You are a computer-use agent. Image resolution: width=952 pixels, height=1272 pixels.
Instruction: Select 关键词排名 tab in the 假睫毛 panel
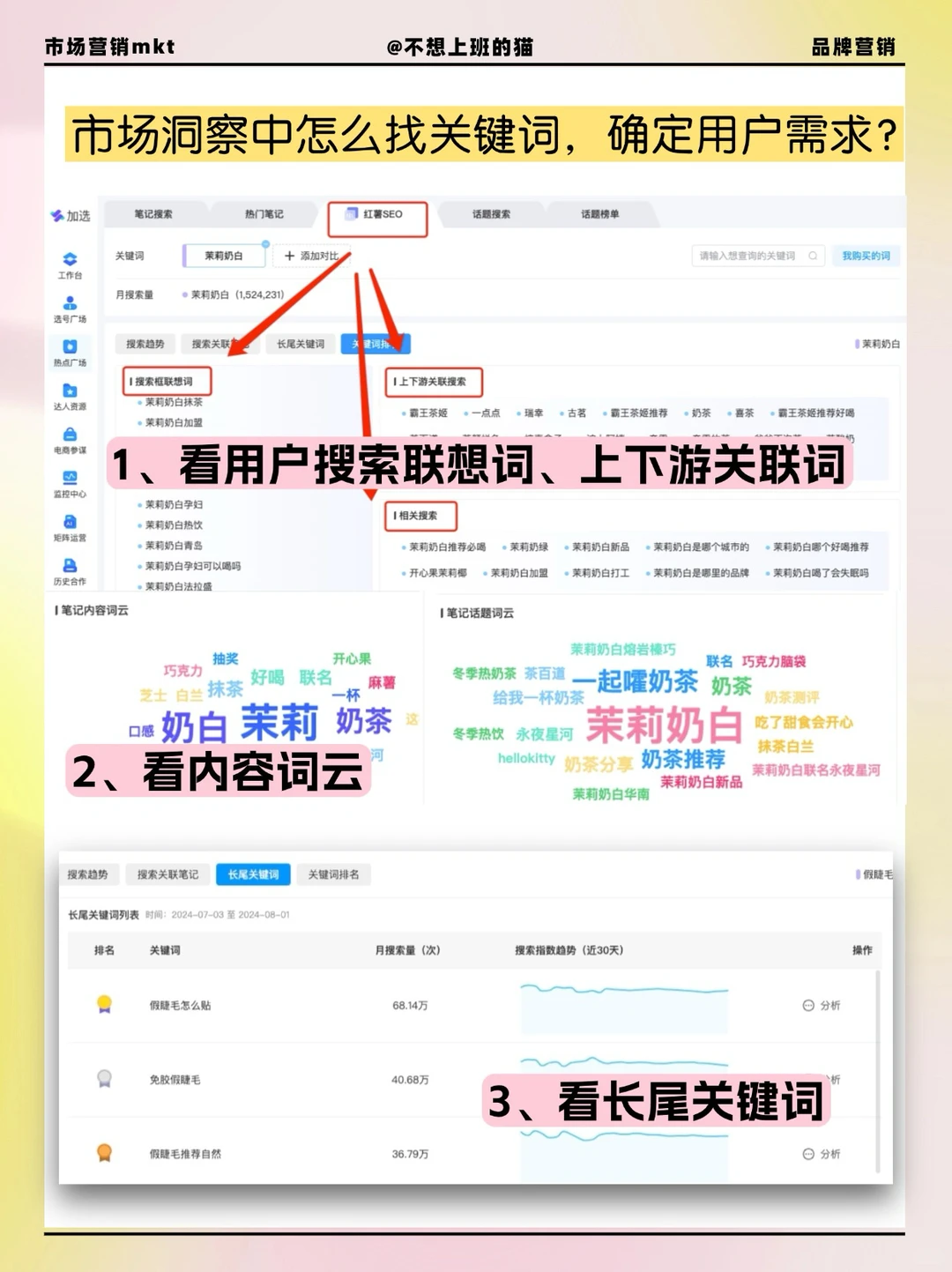(x=333, y=874)
